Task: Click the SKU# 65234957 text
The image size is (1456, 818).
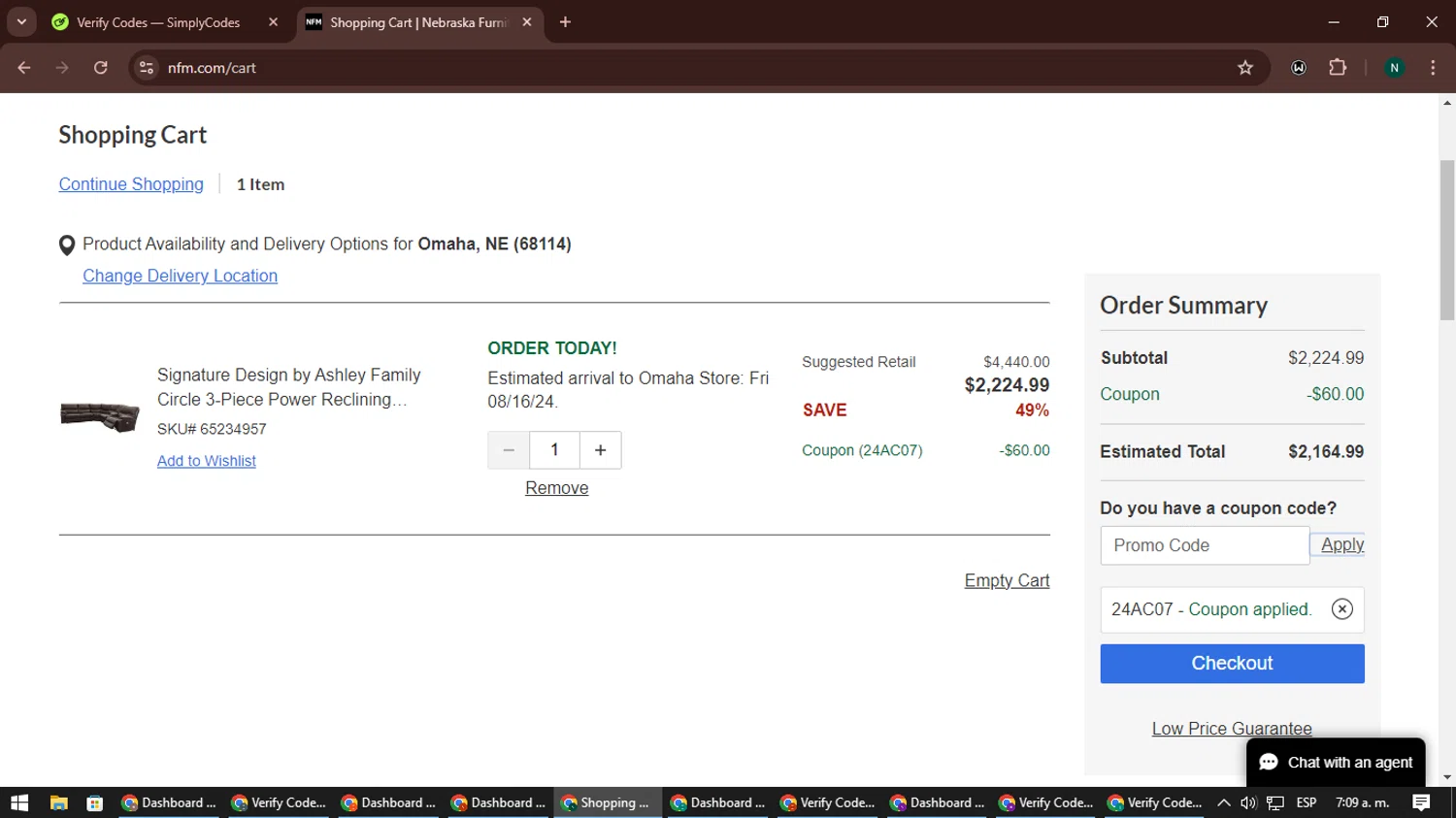Action: pos(212,429)
